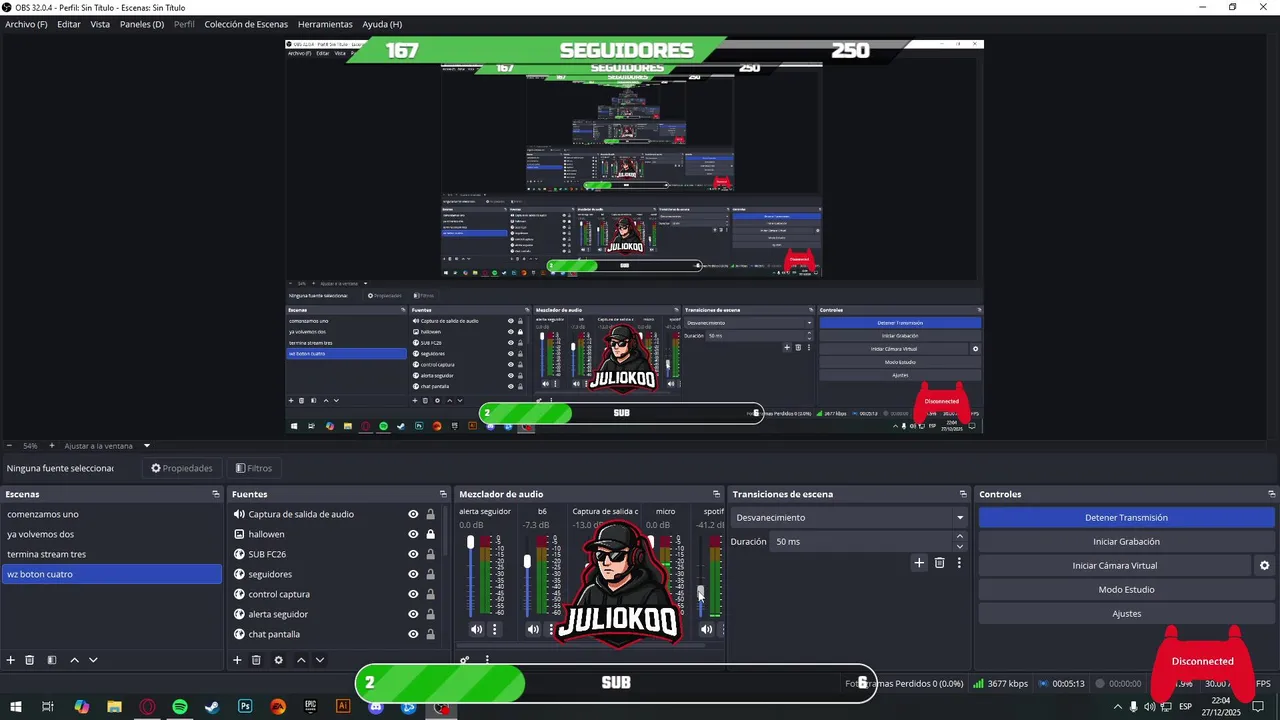The width and height of the screenshot is (1280, 720).
Task: Open audio mixer three-dot menu
Action: pyautogui.click(x=487, y=660)
